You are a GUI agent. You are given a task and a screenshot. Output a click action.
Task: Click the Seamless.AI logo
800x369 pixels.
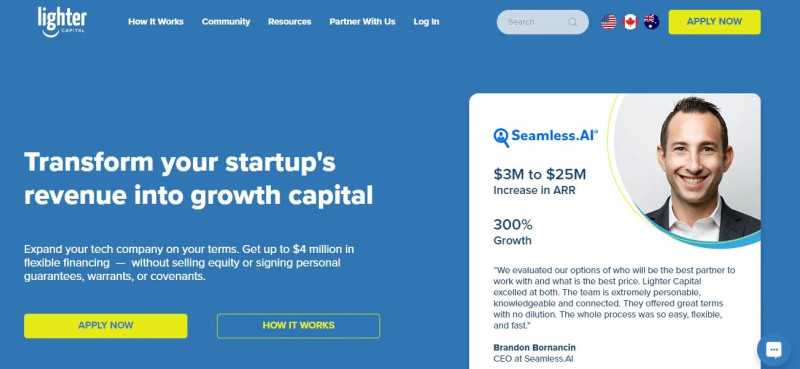click(545, 136)
